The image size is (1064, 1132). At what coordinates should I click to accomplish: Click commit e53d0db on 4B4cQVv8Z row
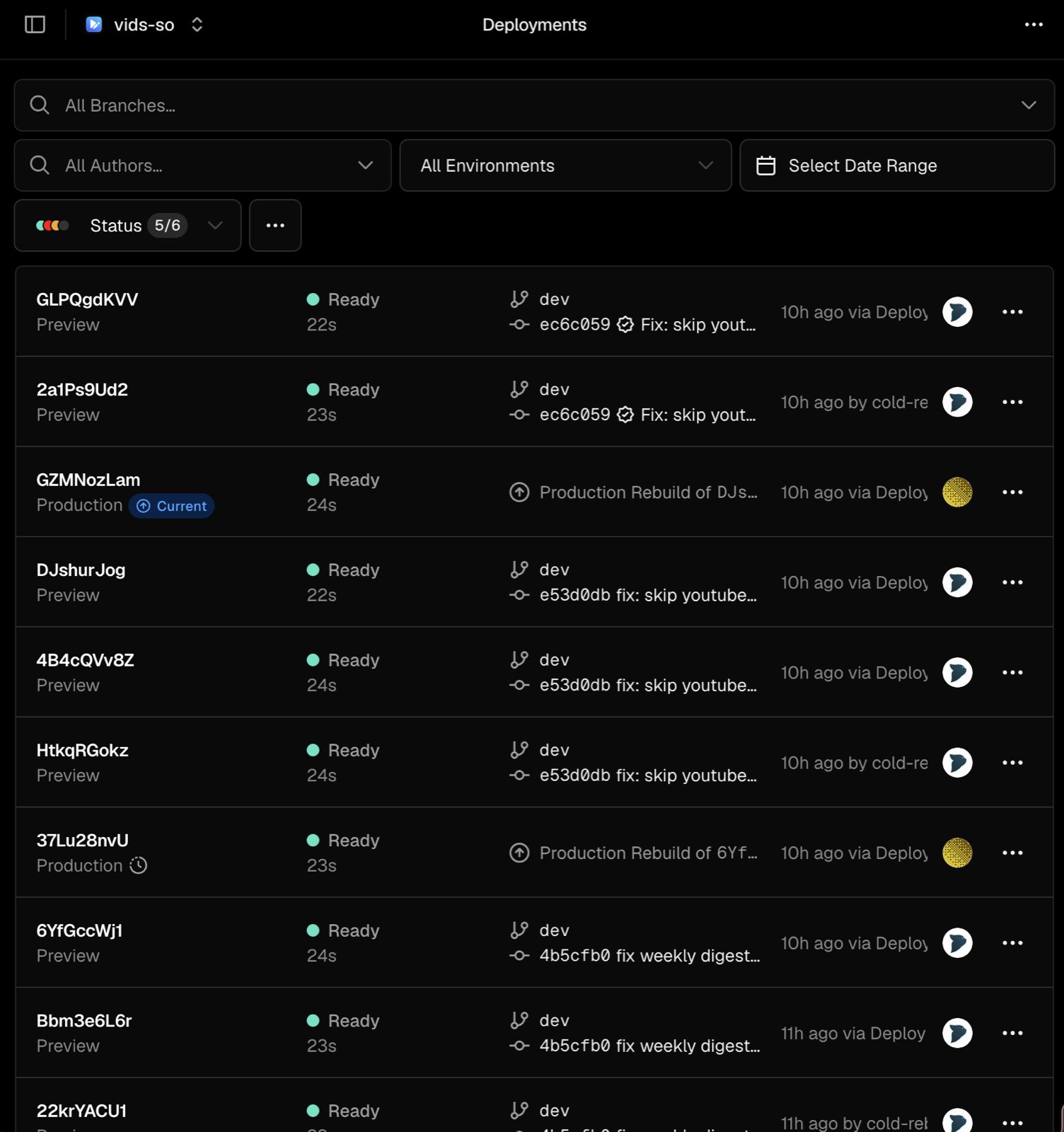pos(574,686)
